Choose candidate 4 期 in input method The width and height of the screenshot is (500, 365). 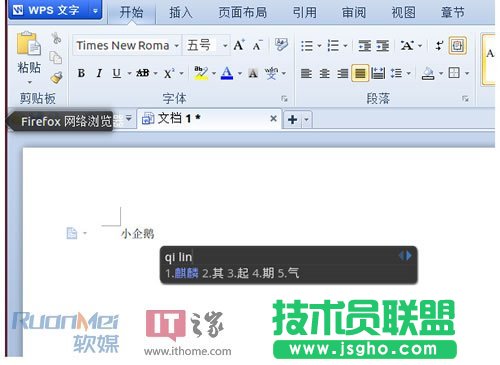pyautogui.click(x=263, y=273)
